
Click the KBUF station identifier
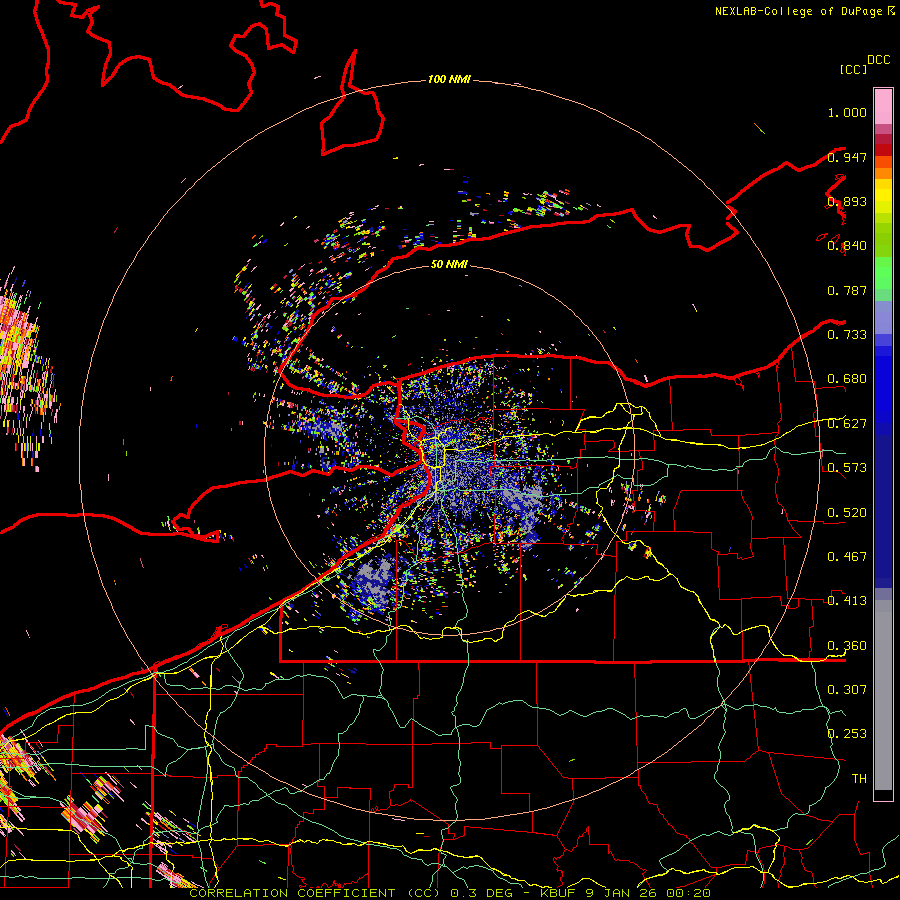point(559,893)
